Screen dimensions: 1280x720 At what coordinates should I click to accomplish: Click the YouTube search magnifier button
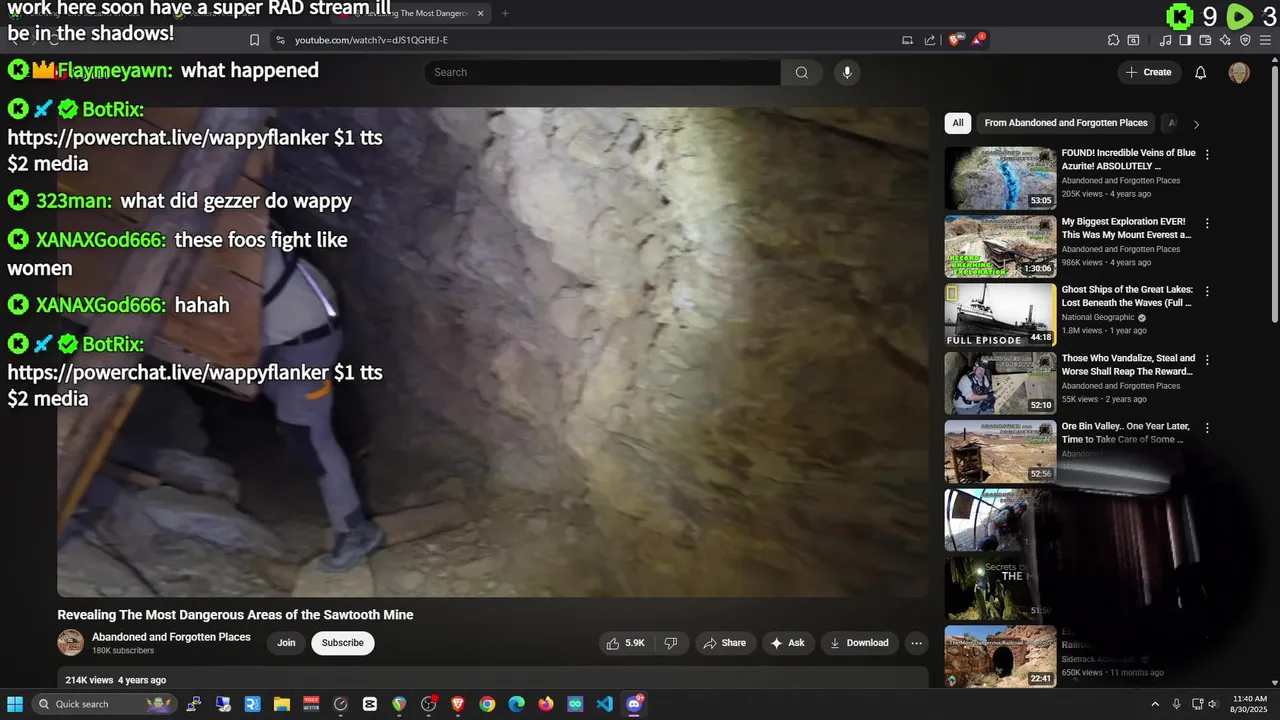pos(801,72)
